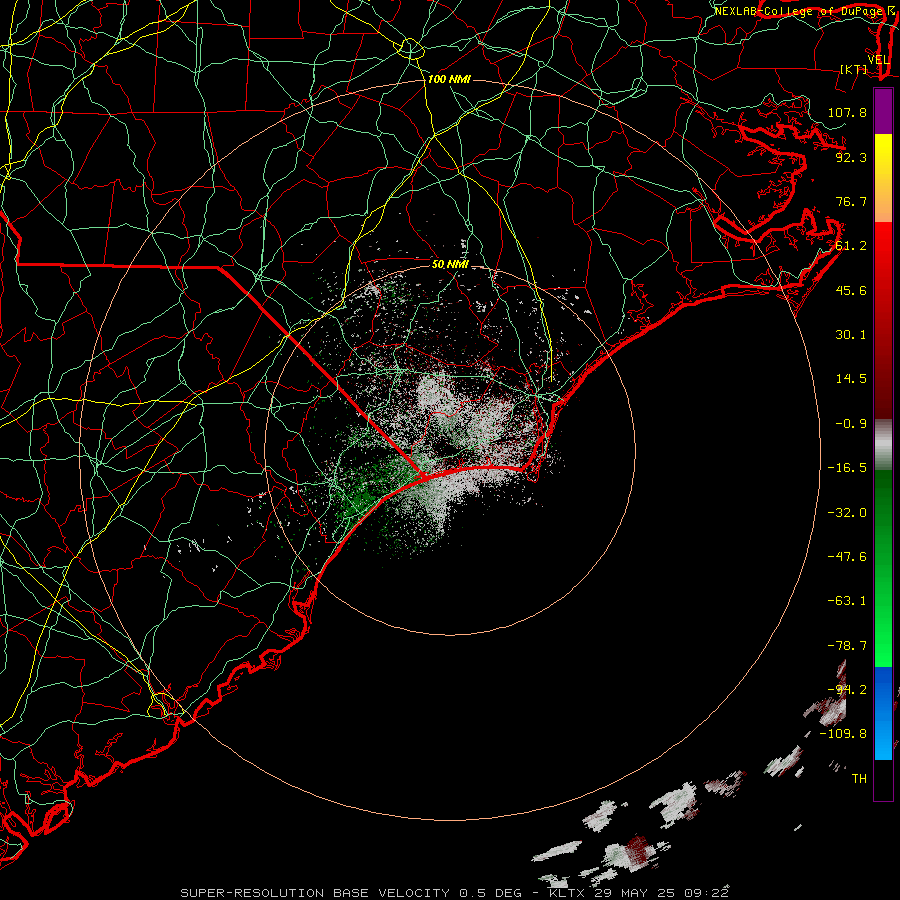900x900 pixels.
Task: Click the TH legend label
Action: click(x=859, y=778)
